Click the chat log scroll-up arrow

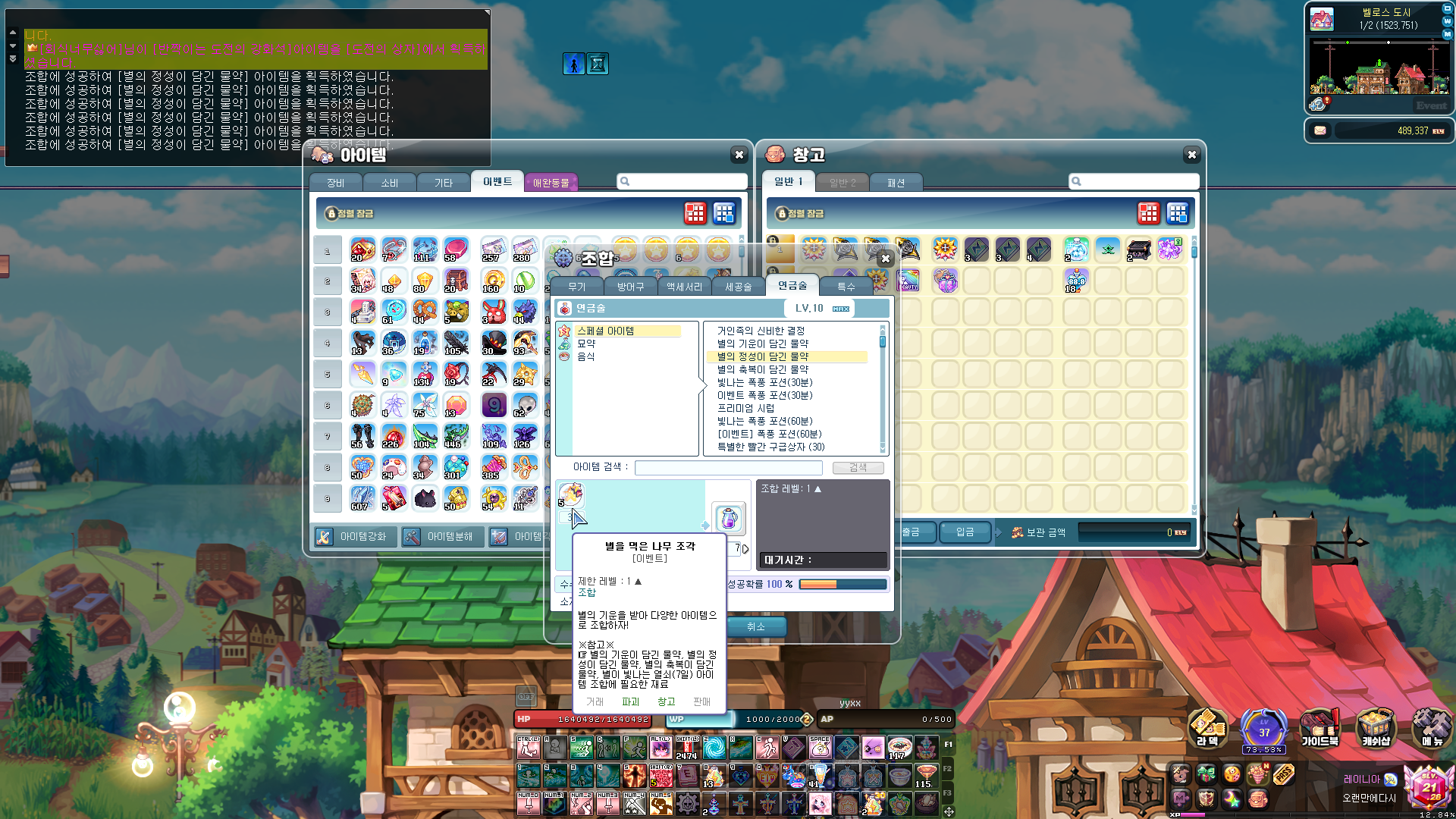pos(13,33)
